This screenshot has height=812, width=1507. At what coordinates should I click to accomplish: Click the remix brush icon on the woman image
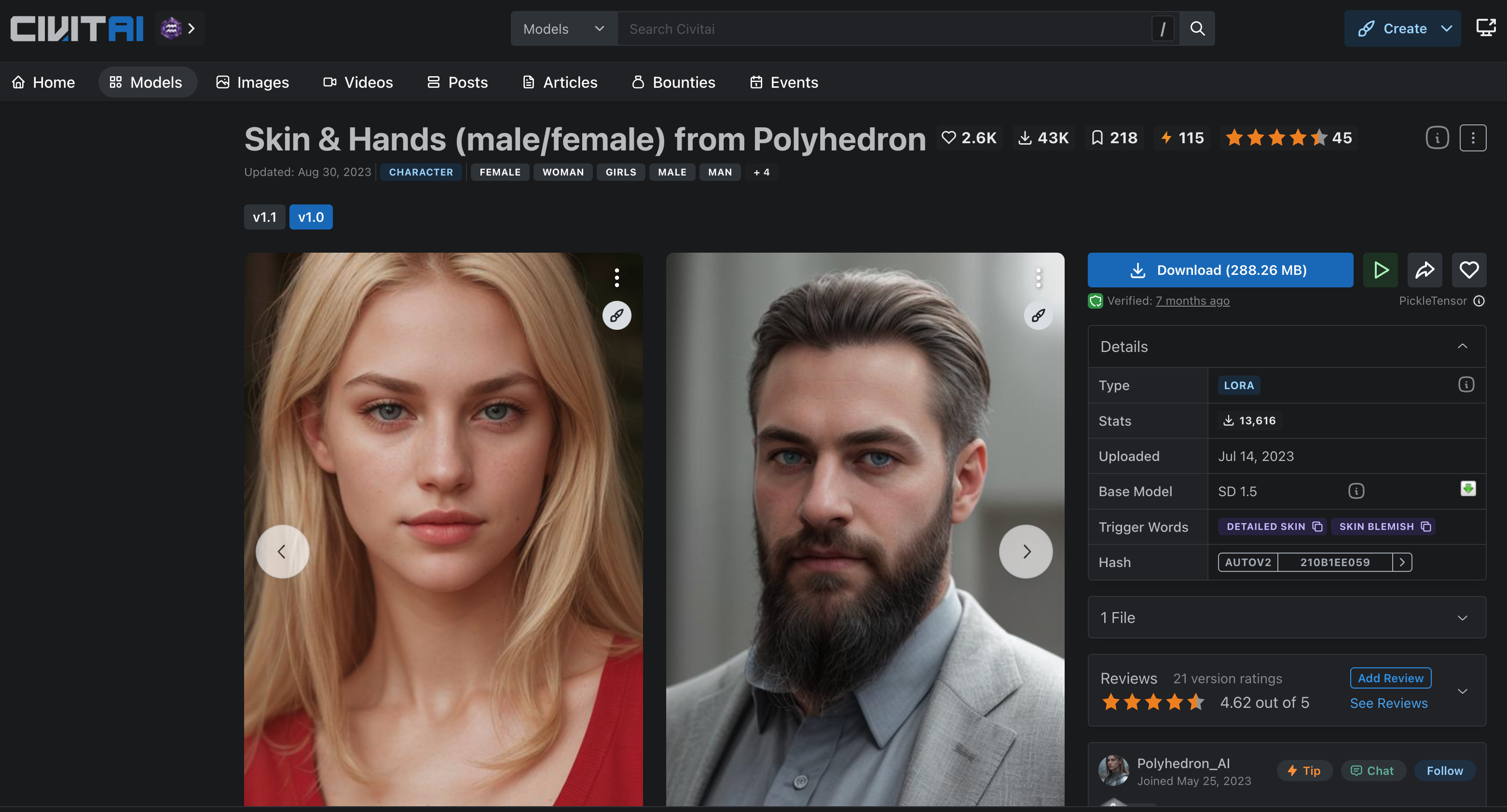coord(616,316)
